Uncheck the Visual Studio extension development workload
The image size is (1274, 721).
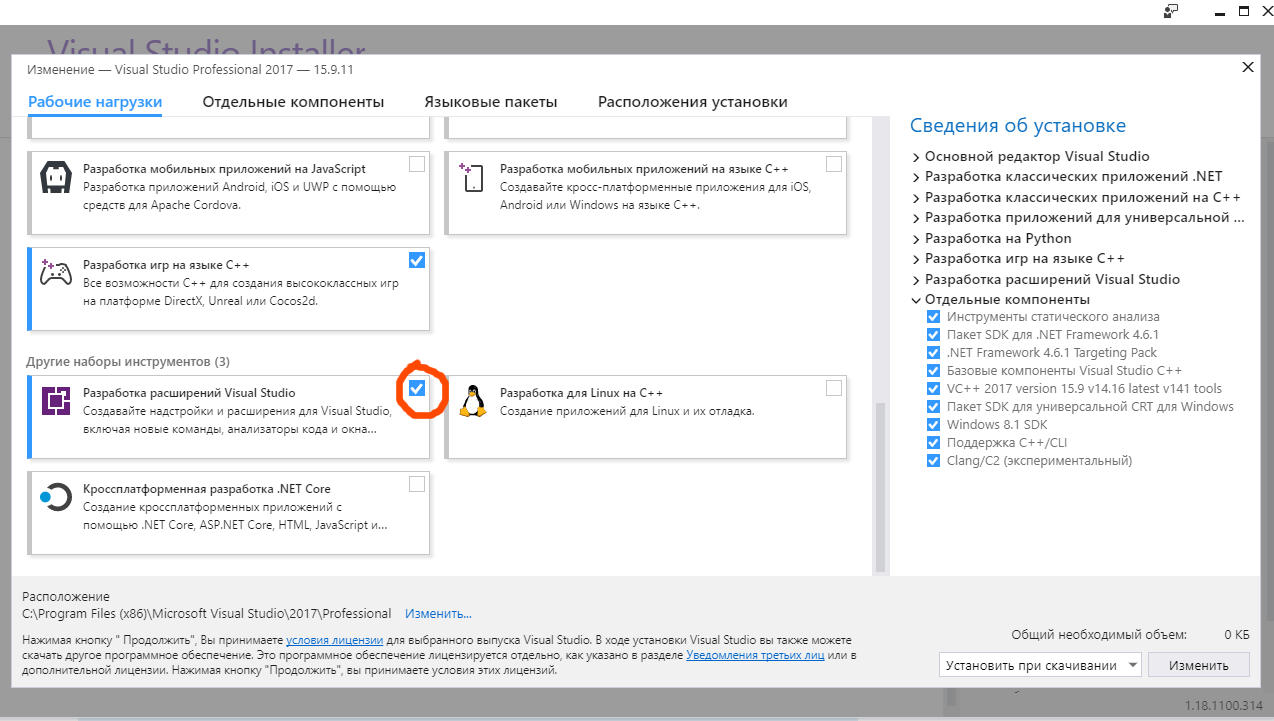point(417,388)
